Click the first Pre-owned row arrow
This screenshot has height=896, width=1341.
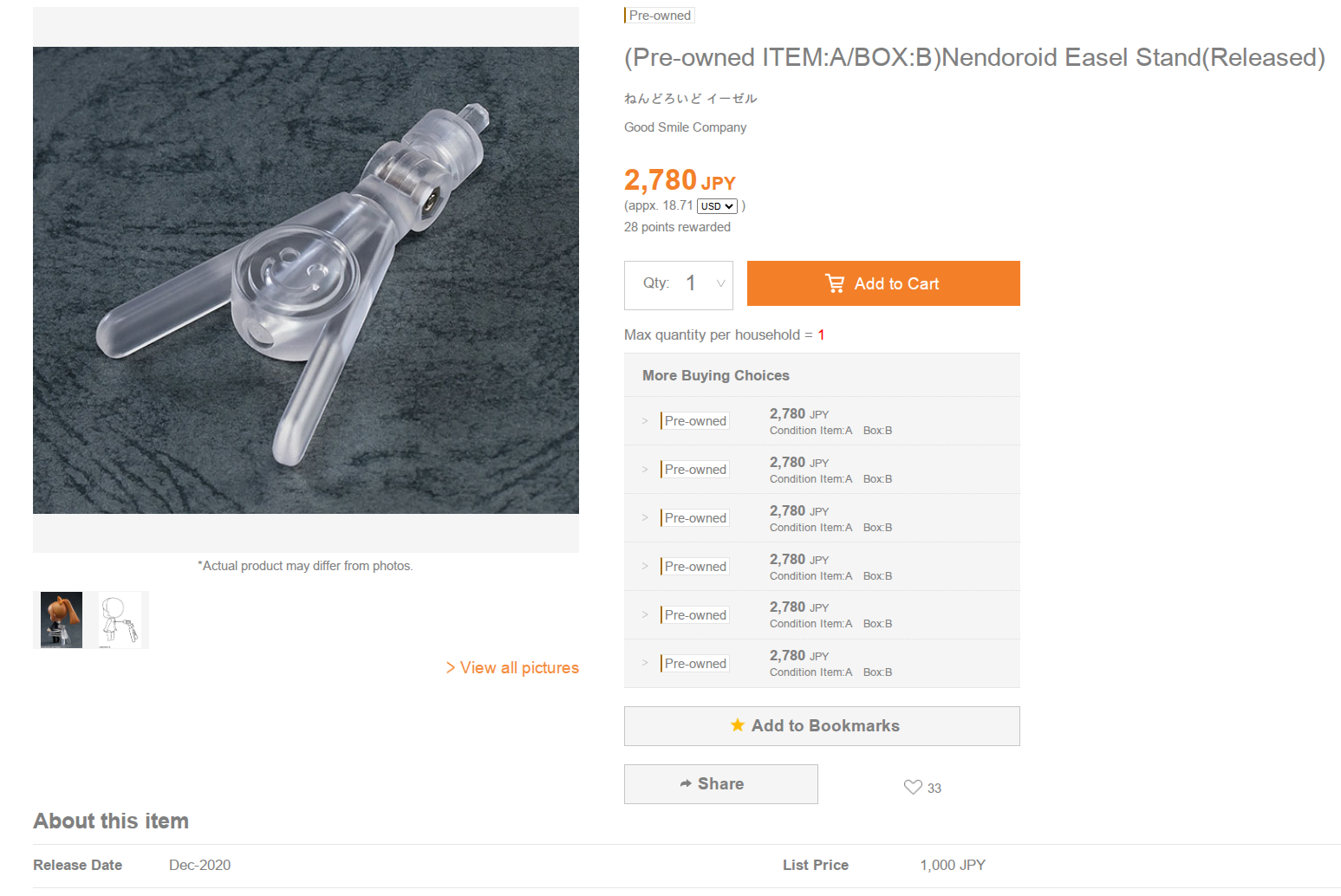click(x=645, y=421)
